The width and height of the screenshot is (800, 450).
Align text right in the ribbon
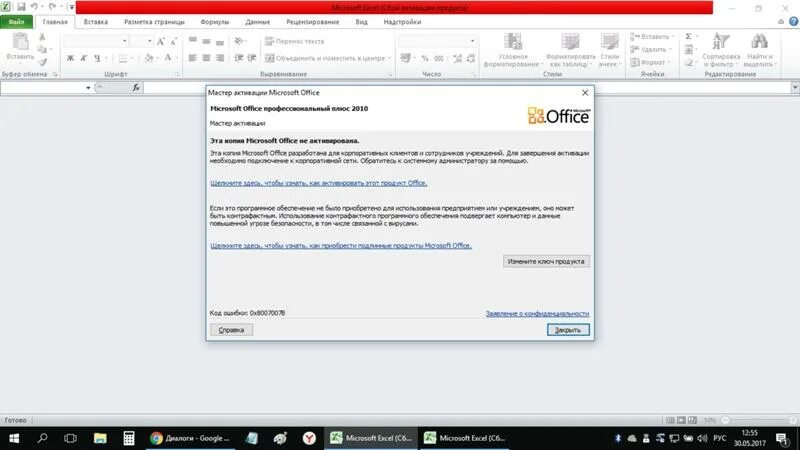click(x=220, y=58)
